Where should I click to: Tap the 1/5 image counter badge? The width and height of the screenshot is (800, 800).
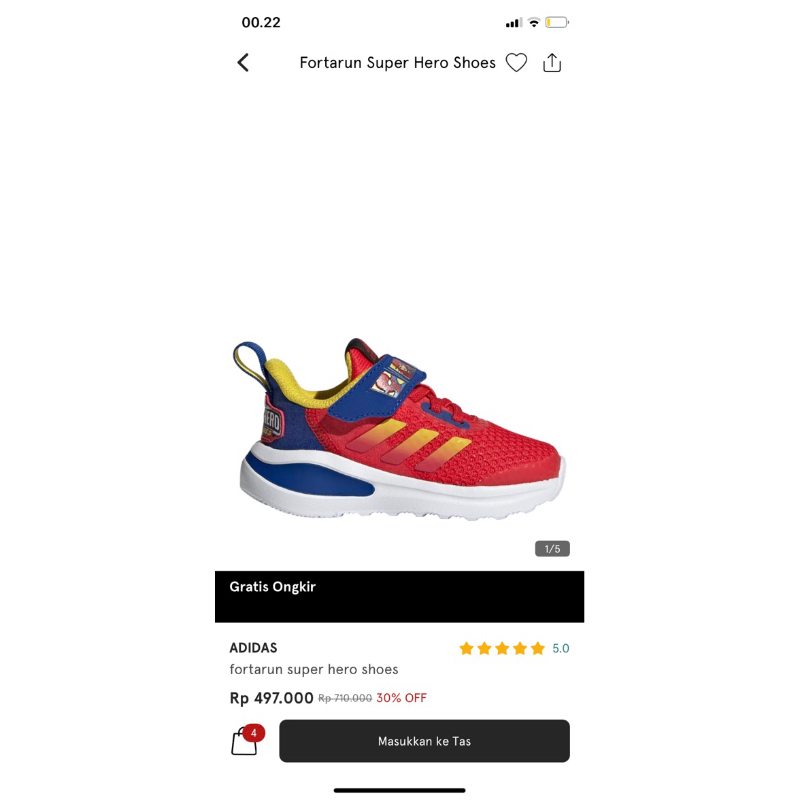(x=552, y=548)
